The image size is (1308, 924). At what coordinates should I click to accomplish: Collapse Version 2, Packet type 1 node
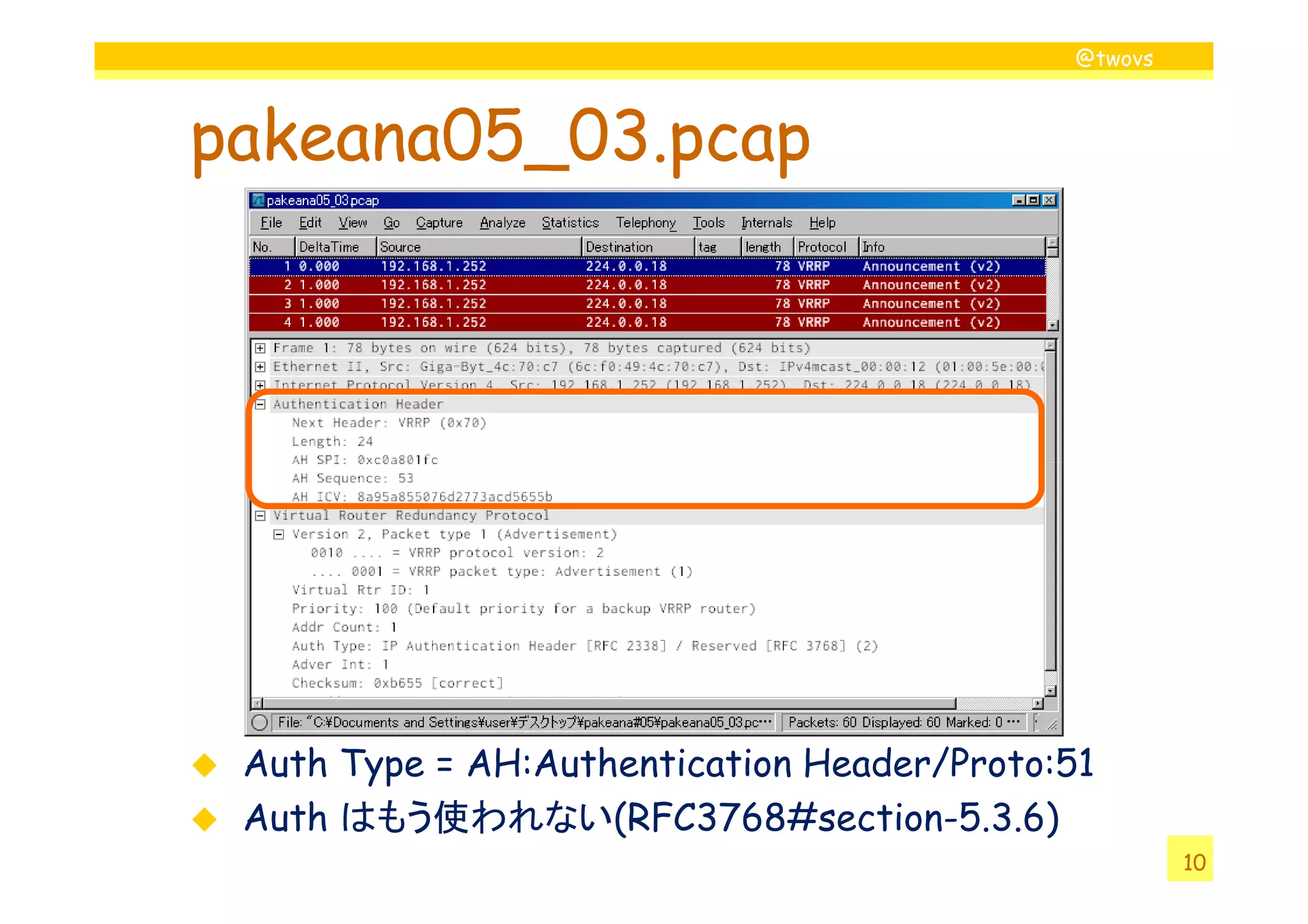pyautogui.click(x=278, y=534)
